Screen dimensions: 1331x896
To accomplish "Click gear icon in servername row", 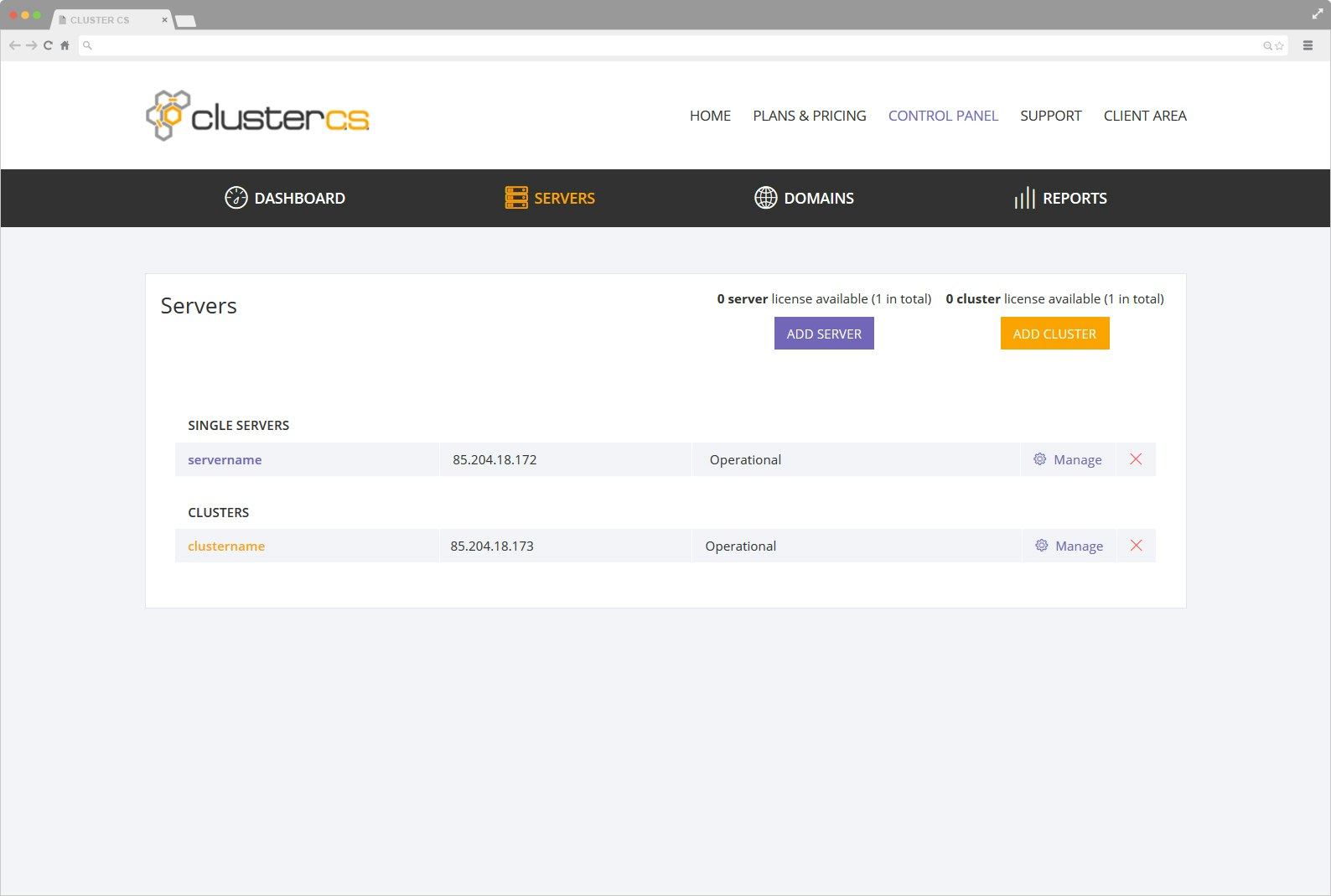I will (1040, 459).
